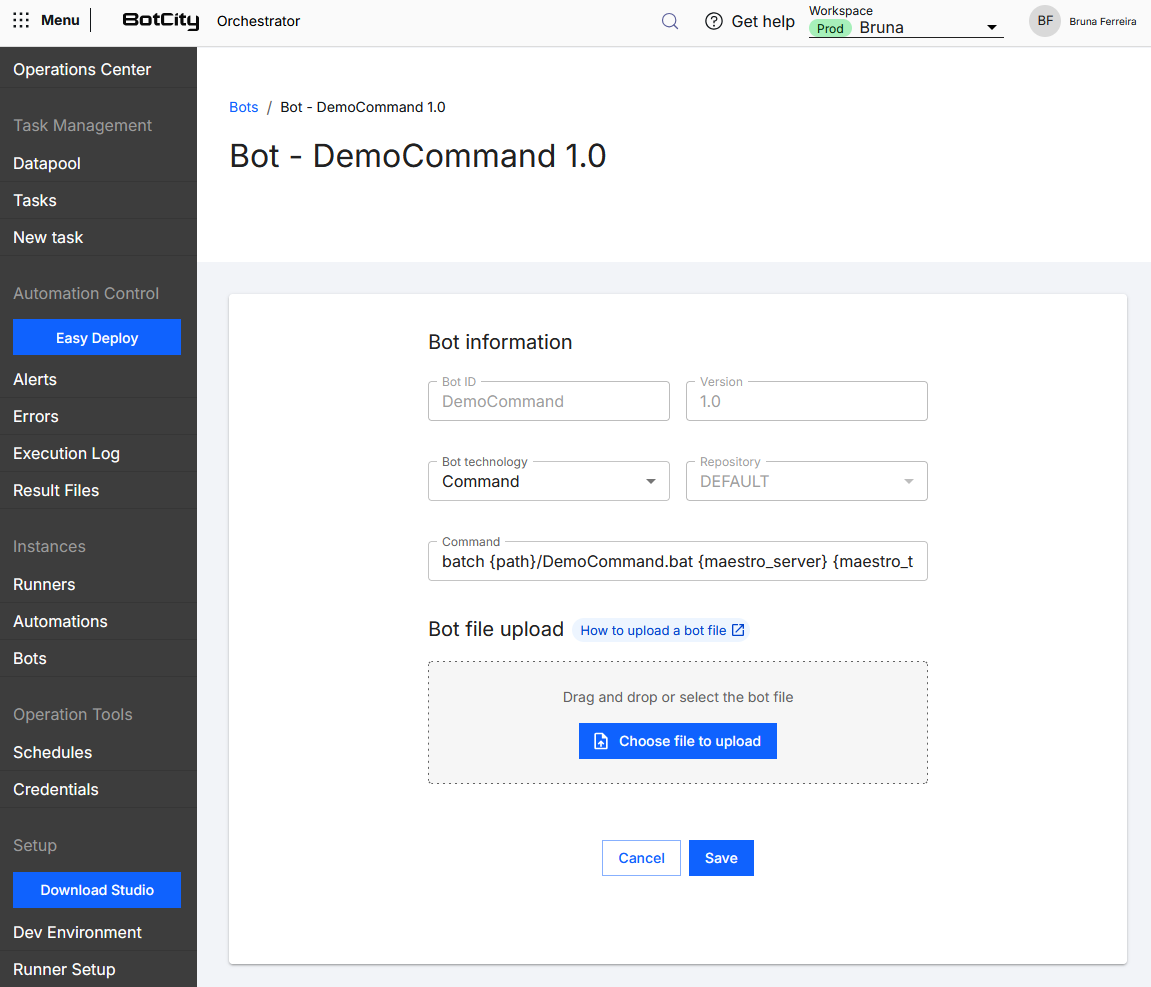Click the Operation Tools section header

pyautogui.click(x=73, y=715)
